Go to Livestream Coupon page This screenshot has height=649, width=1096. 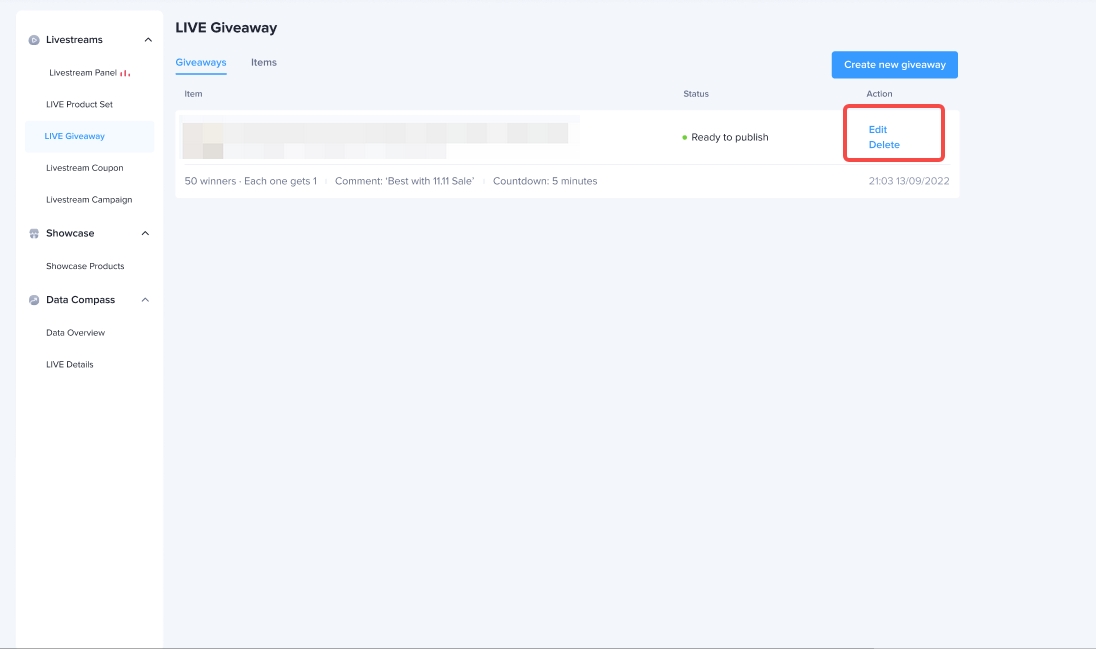point(85,168)
